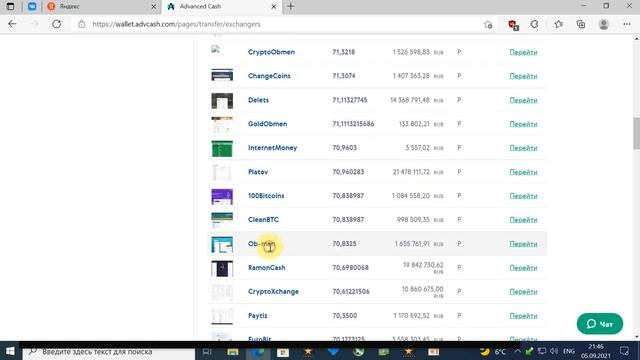The width and height of the screenshot is (640, 360).
Task: Open the Platov exchanger name link
Action: 258,172
